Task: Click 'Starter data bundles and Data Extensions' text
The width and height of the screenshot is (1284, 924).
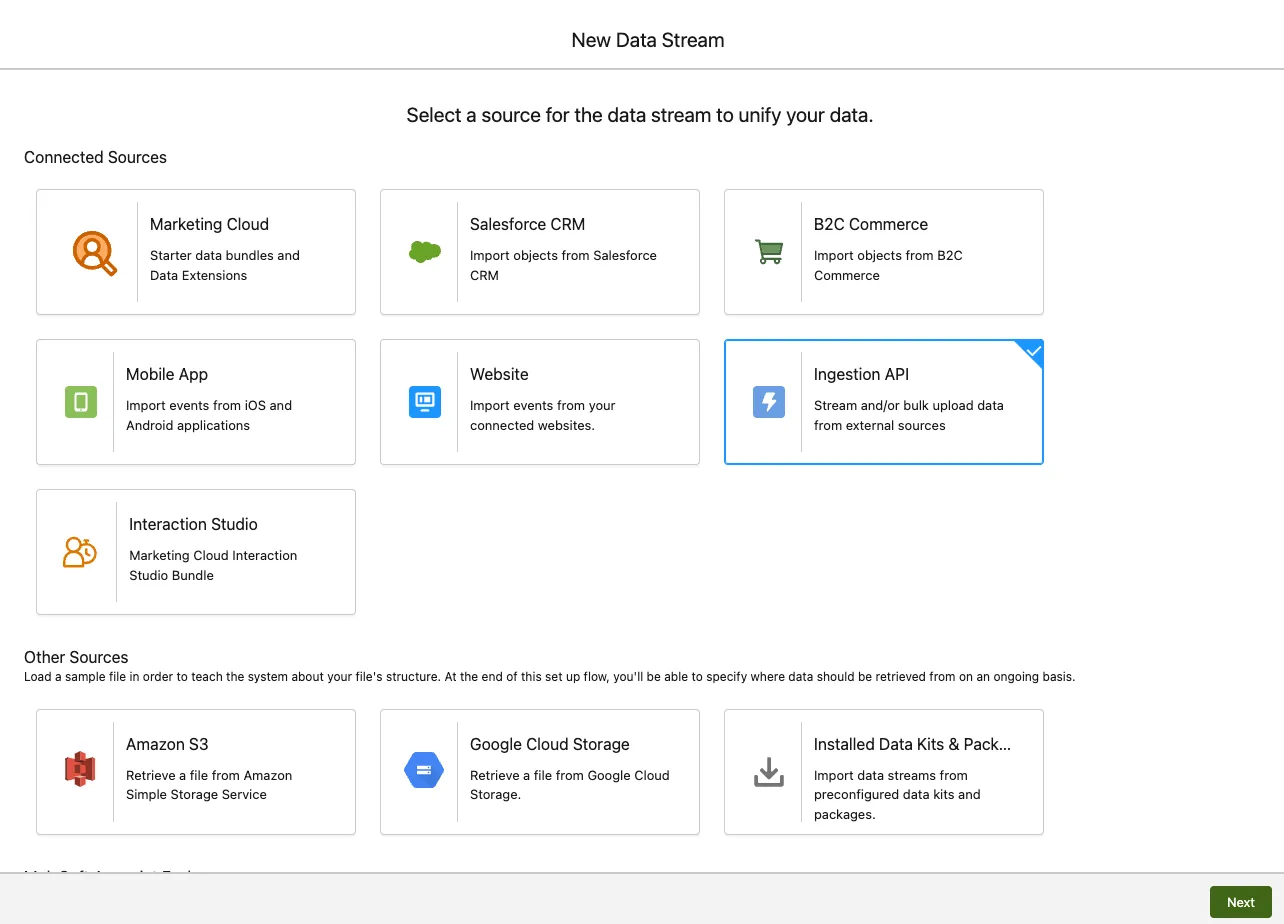Action: [x=225, y=265]
